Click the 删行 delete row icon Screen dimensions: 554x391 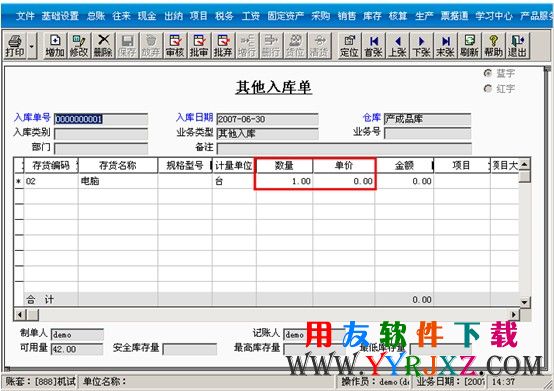[271, 46]
